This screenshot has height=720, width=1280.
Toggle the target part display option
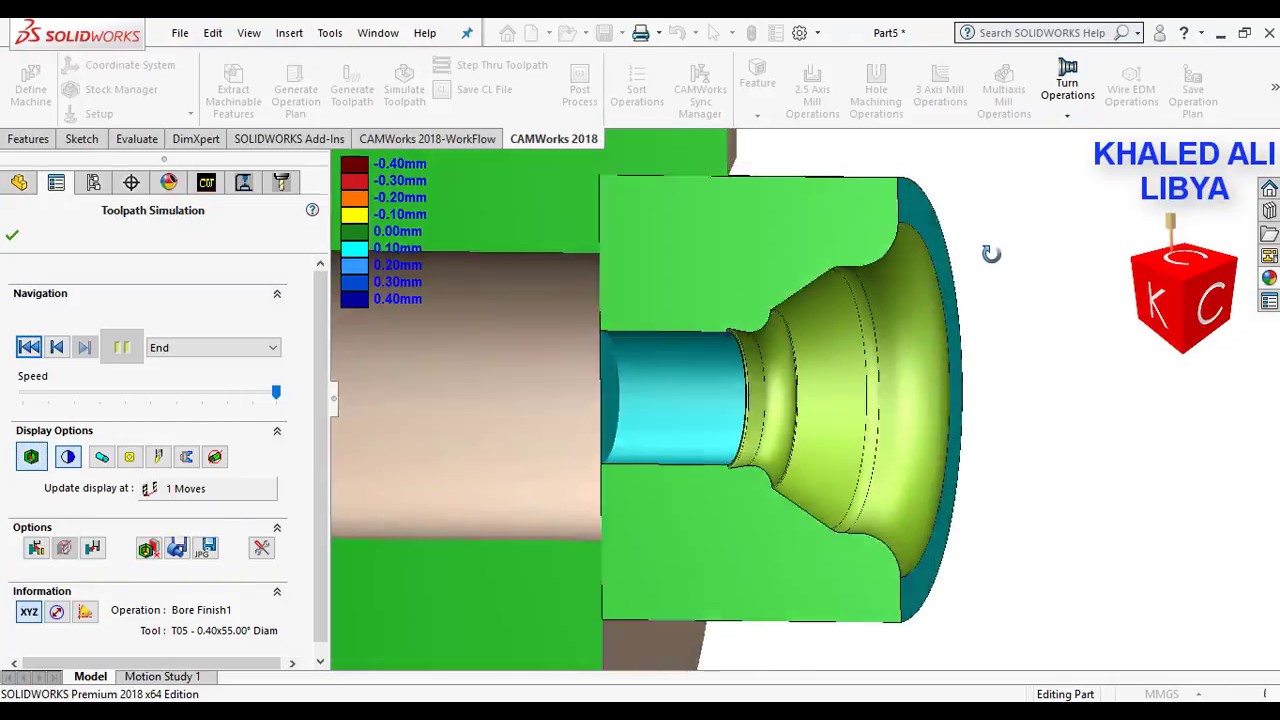coord(215,457)
